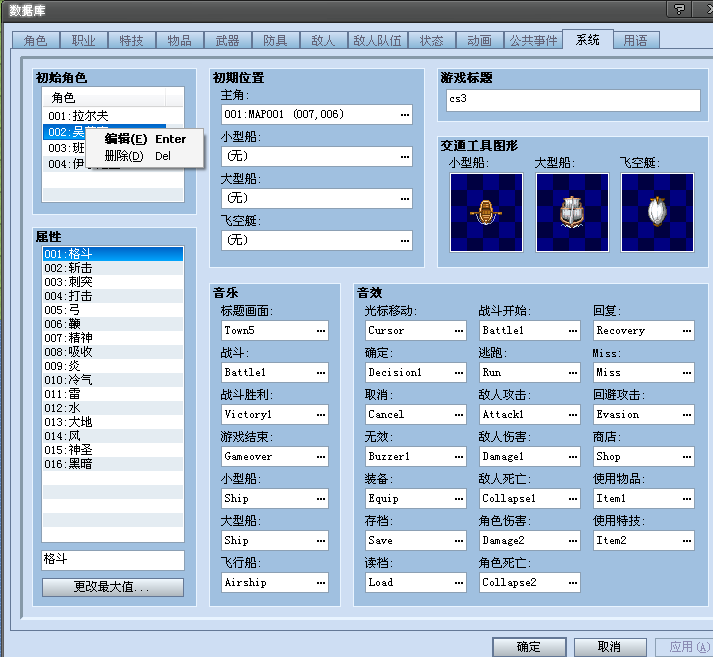Click the 取消 button

(x=610, y=647)
